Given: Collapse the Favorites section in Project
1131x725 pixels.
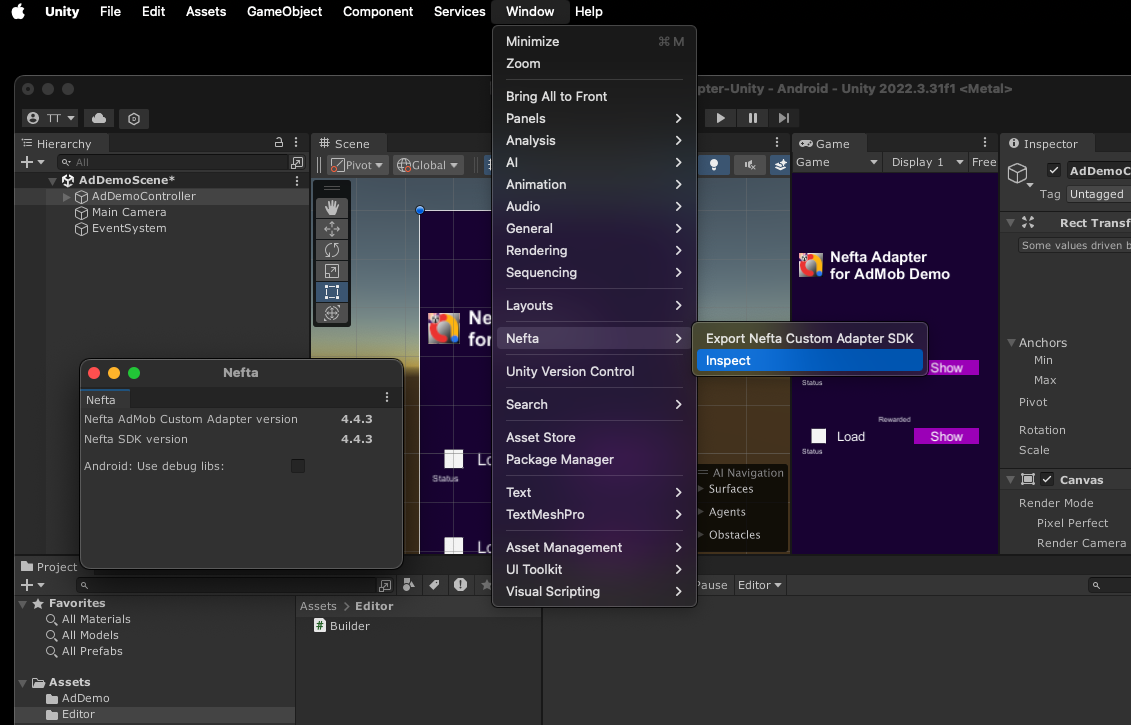Looking at the screenshot, I should pos(23,604).
